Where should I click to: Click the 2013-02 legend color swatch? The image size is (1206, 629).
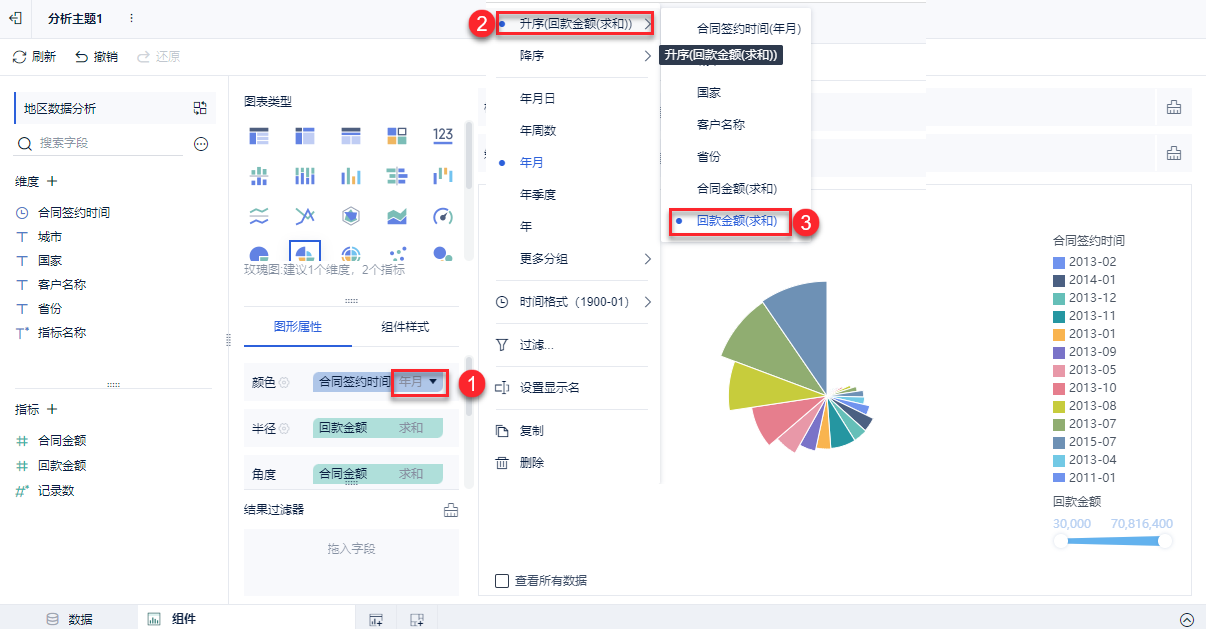[x=1059, y=262]
